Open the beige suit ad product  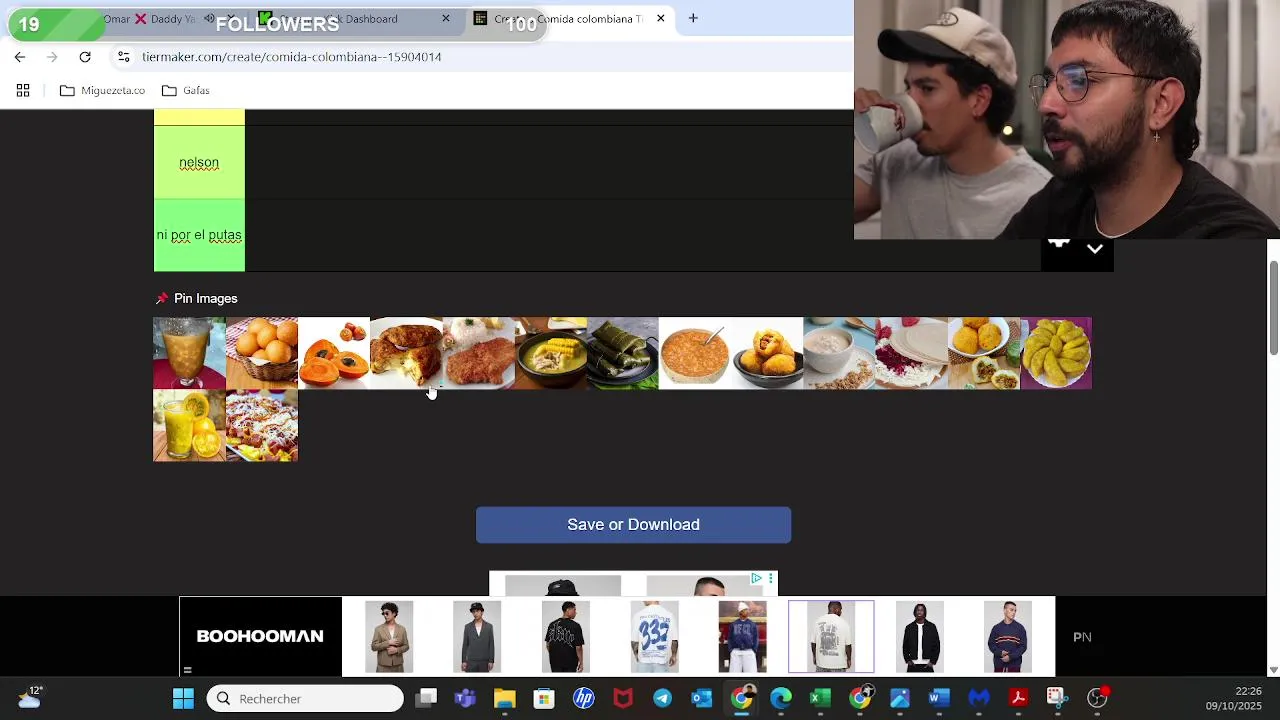click(x=389, y=637)
